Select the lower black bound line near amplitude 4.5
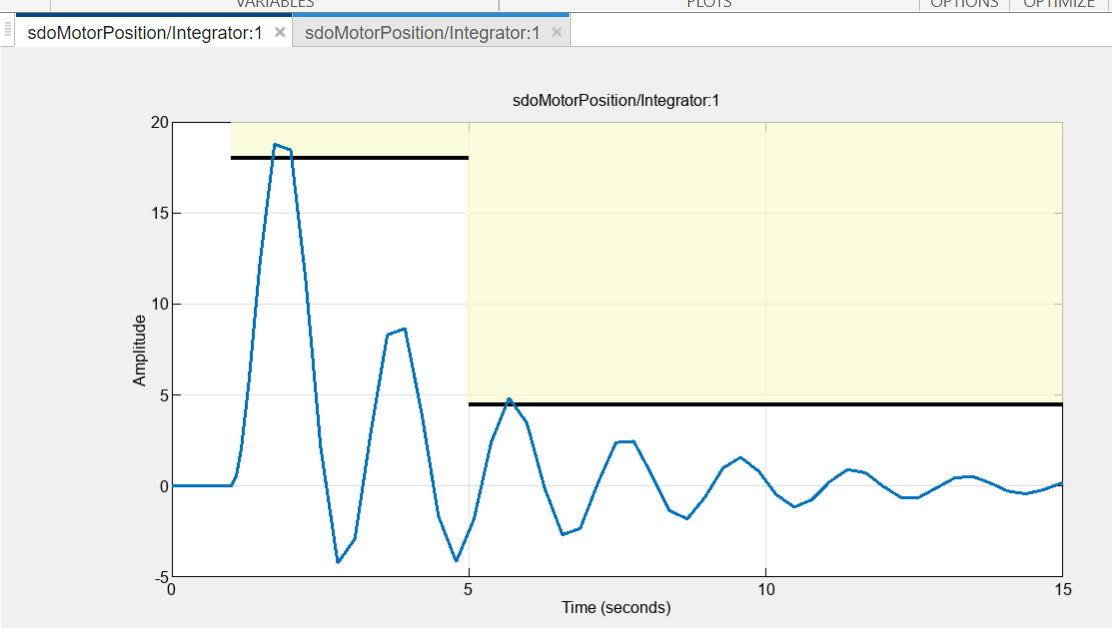 point(765,404)
